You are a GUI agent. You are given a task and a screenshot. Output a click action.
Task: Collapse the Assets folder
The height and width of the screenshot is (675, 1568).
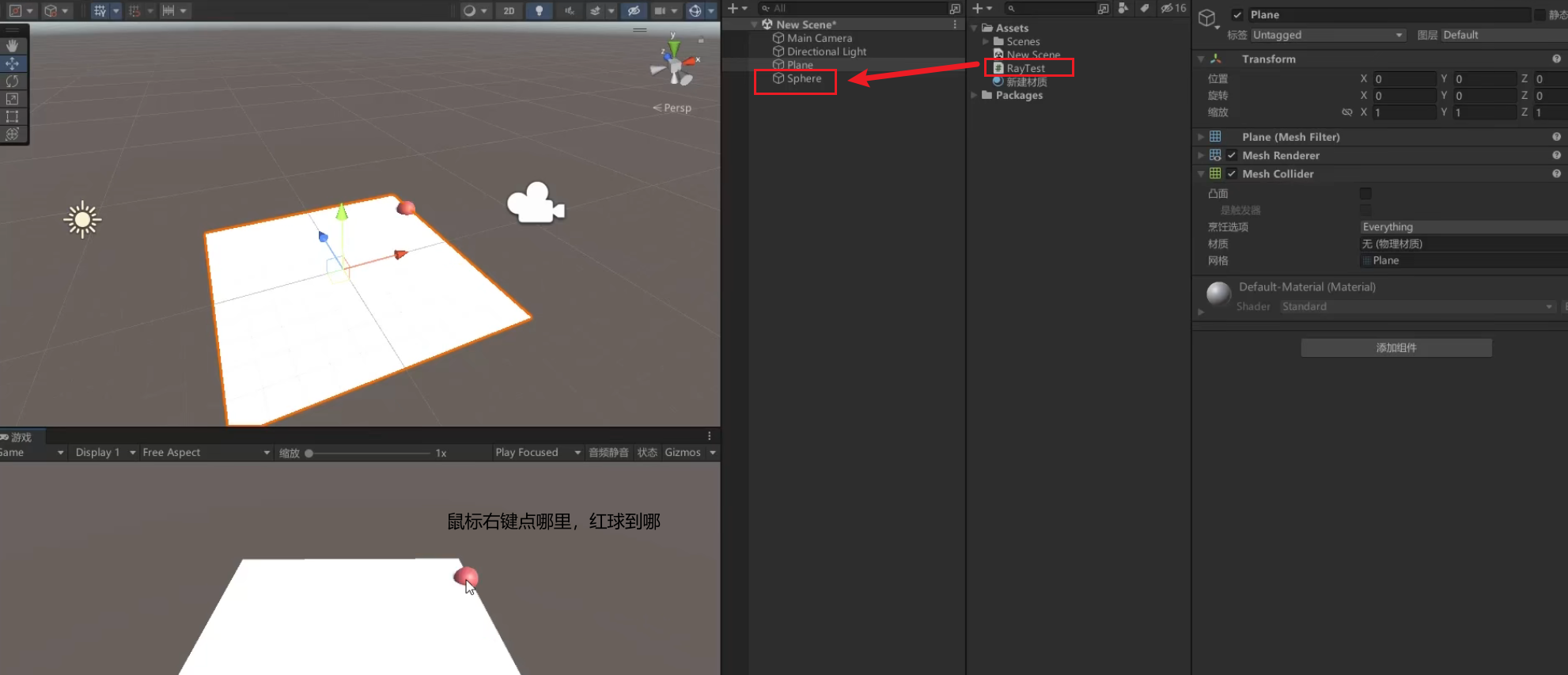click(x=975, y=28)
